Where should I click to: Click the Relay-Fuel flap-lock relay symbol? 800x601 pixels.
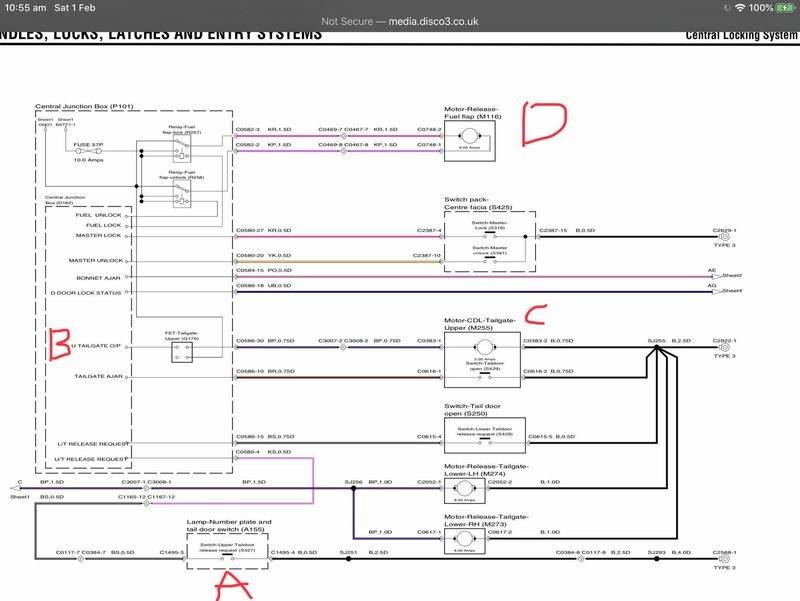(x=182, y=149)
